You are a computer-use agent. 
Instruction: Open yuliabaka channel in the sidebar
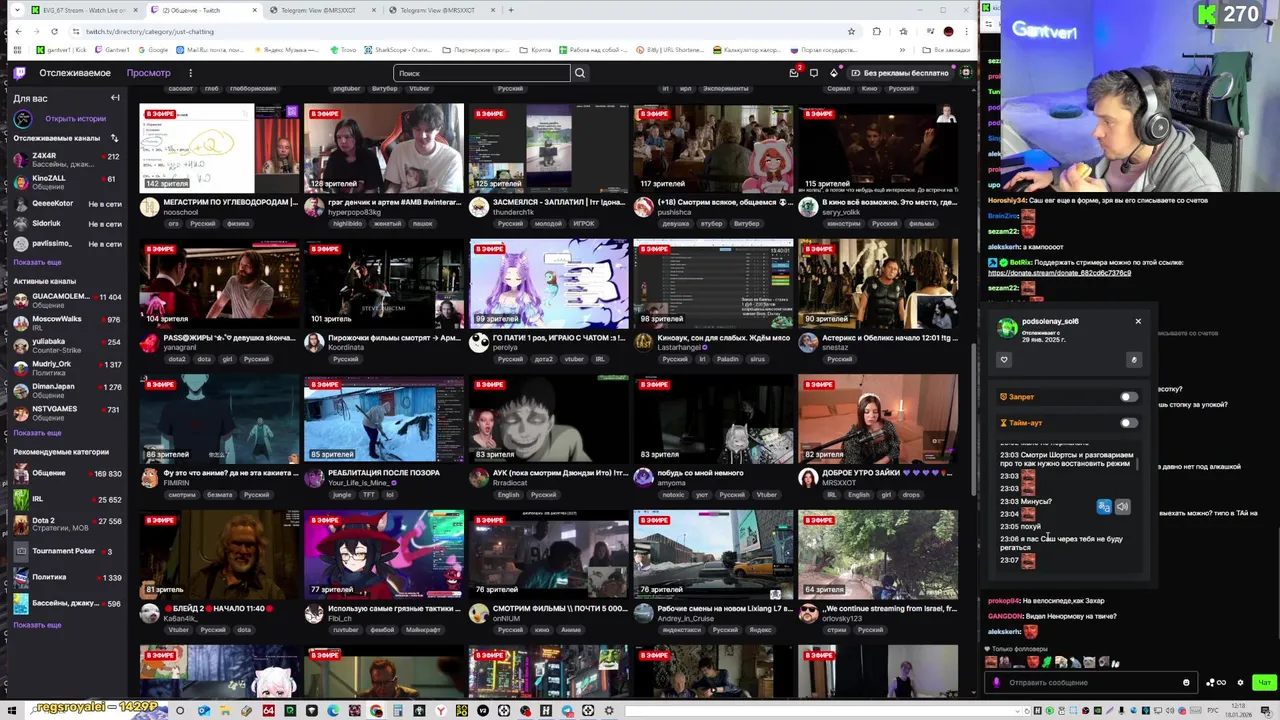point(68,344)
